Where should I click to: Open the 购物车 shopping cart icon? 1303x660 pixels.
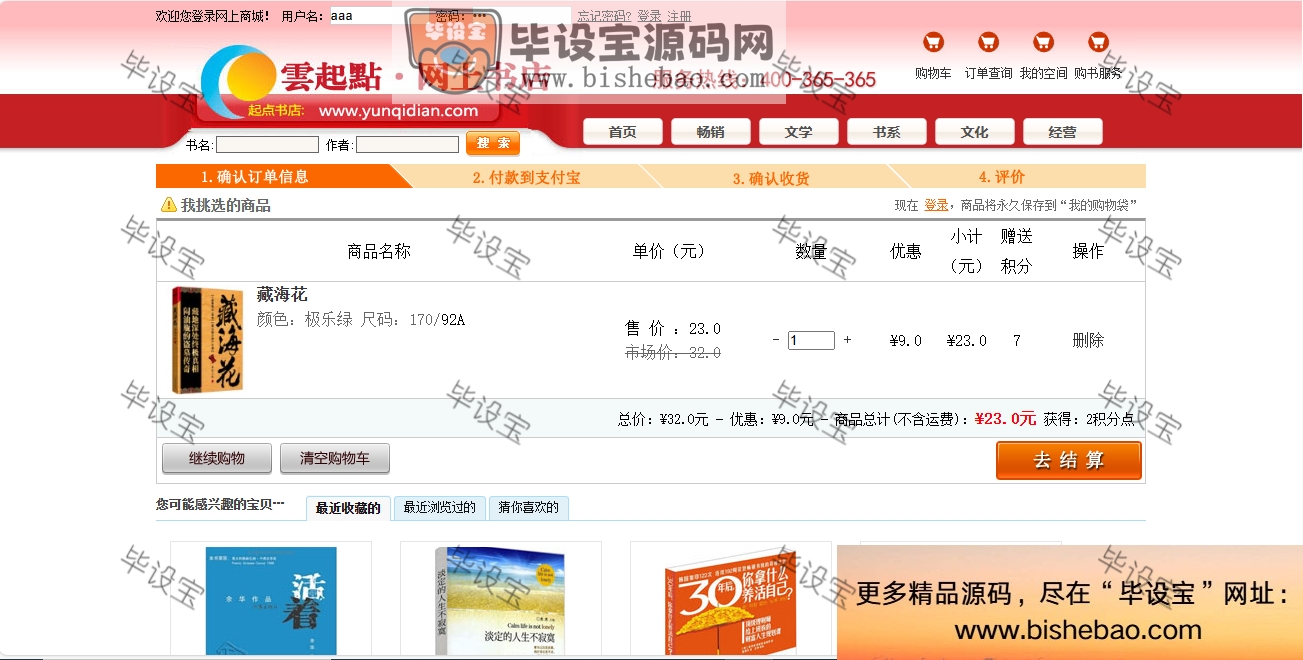(x=933, y=42)
